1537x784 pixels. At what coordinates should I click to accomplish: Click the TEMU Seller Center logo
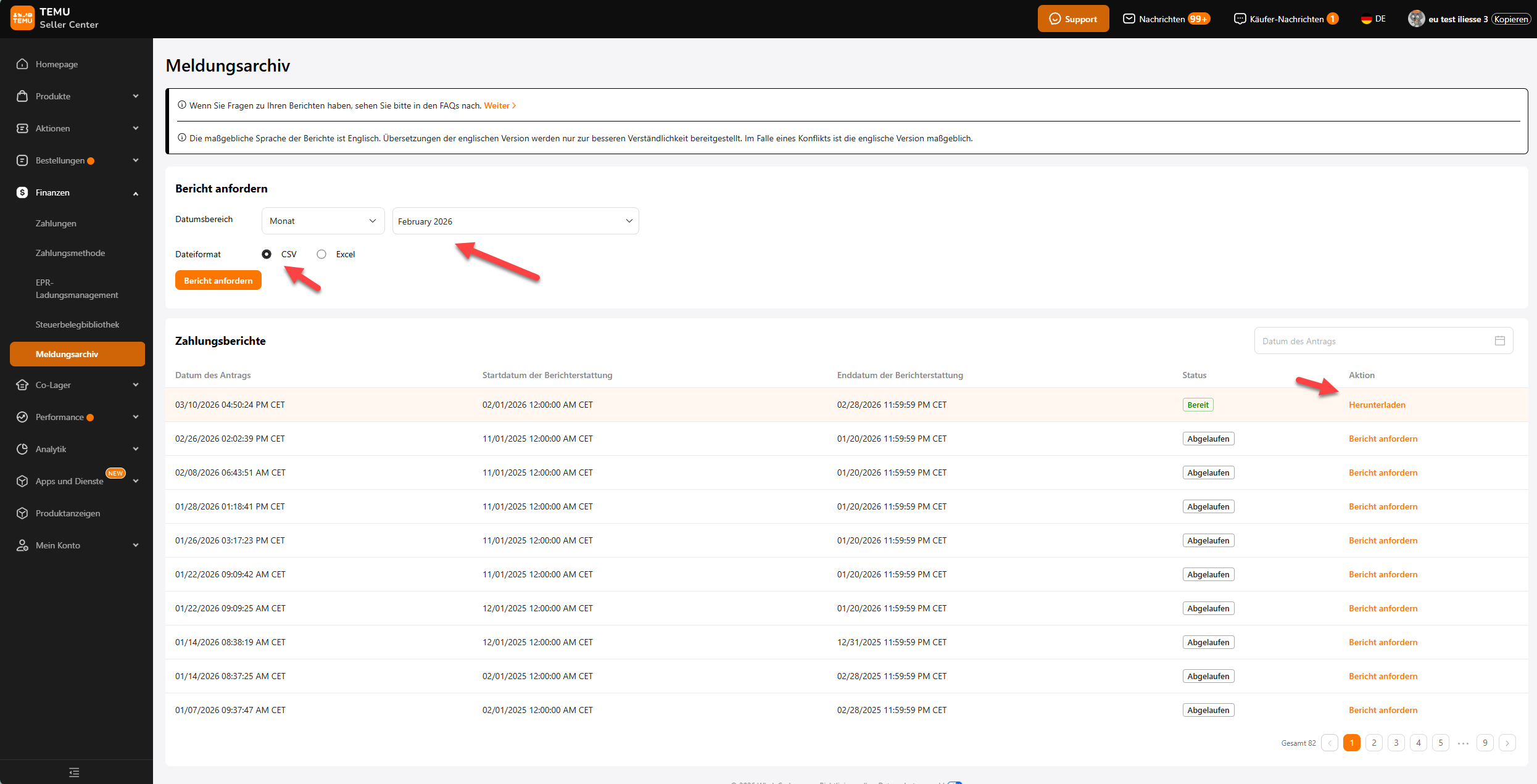pos(23,19)
